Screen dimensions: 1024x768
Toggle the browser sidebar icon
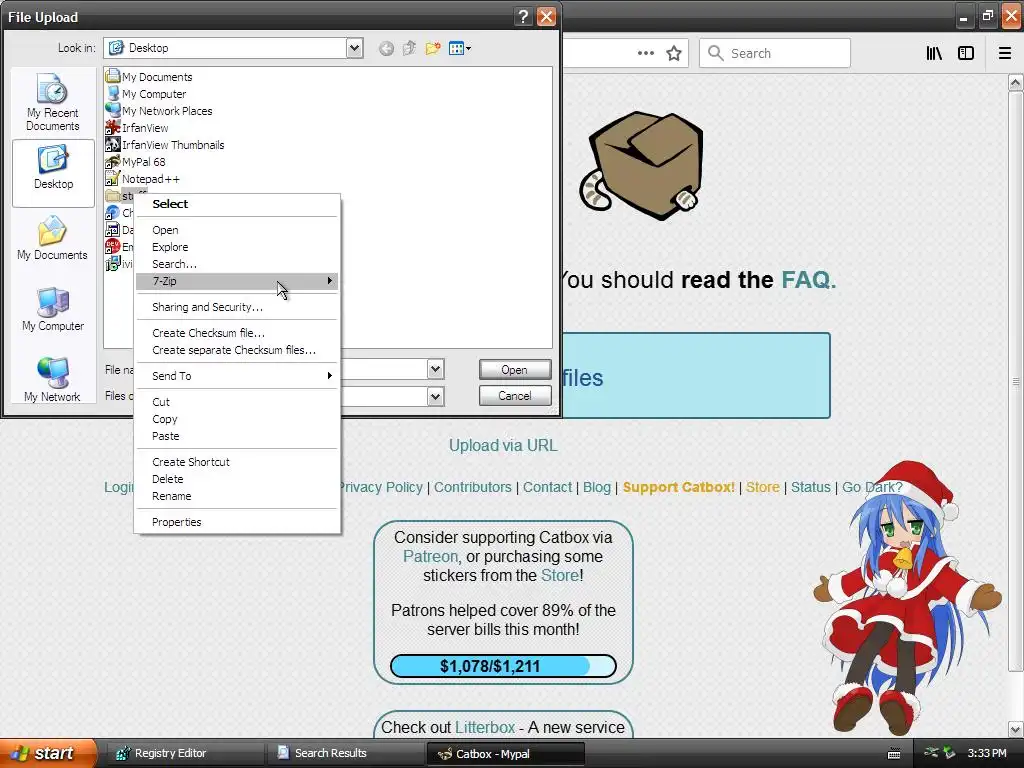[x=966, y=53]
